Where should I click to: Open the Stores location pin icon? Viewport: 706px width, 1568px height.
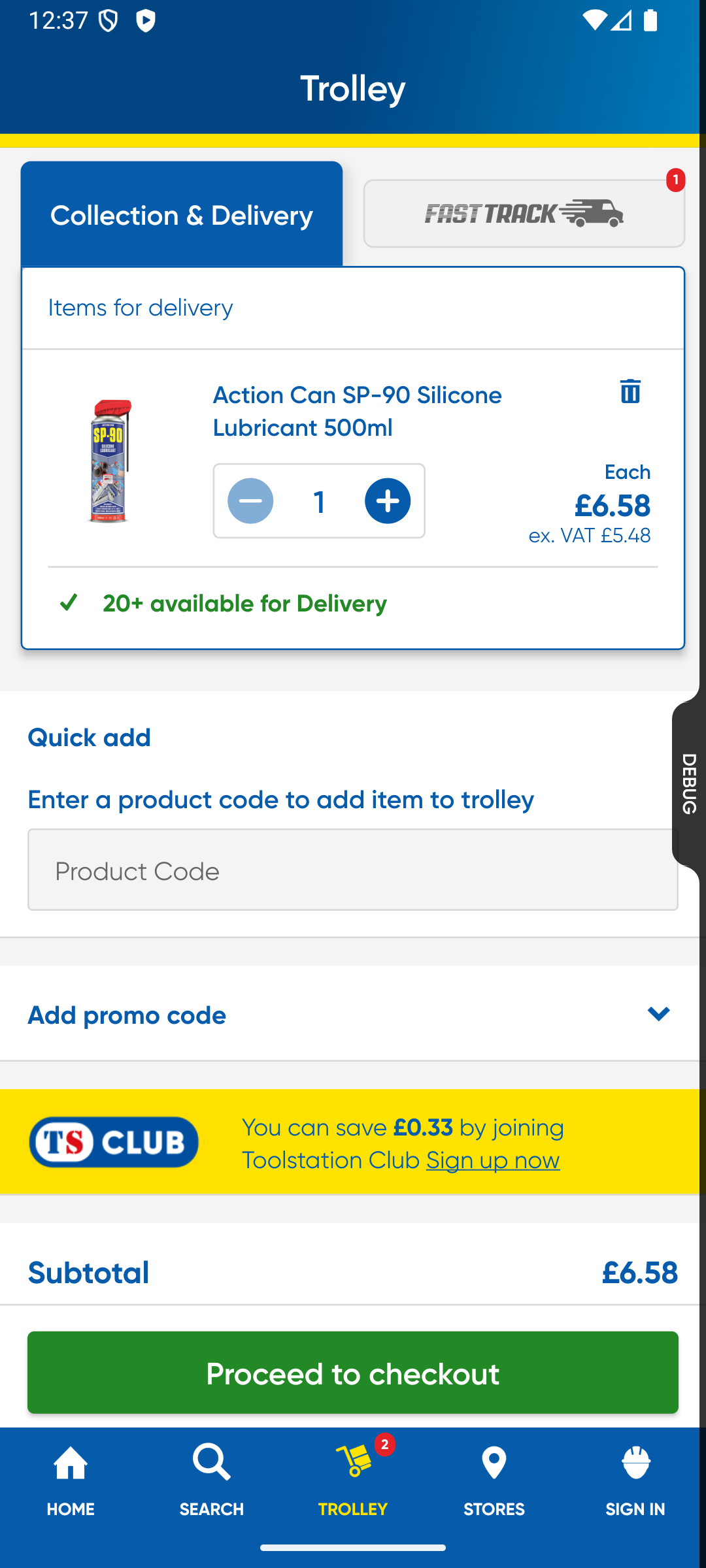point(494,1463)
